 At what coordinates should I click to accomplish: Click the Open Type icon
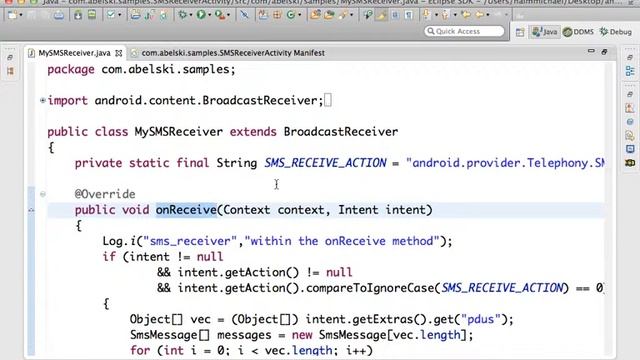click(315, 15)
